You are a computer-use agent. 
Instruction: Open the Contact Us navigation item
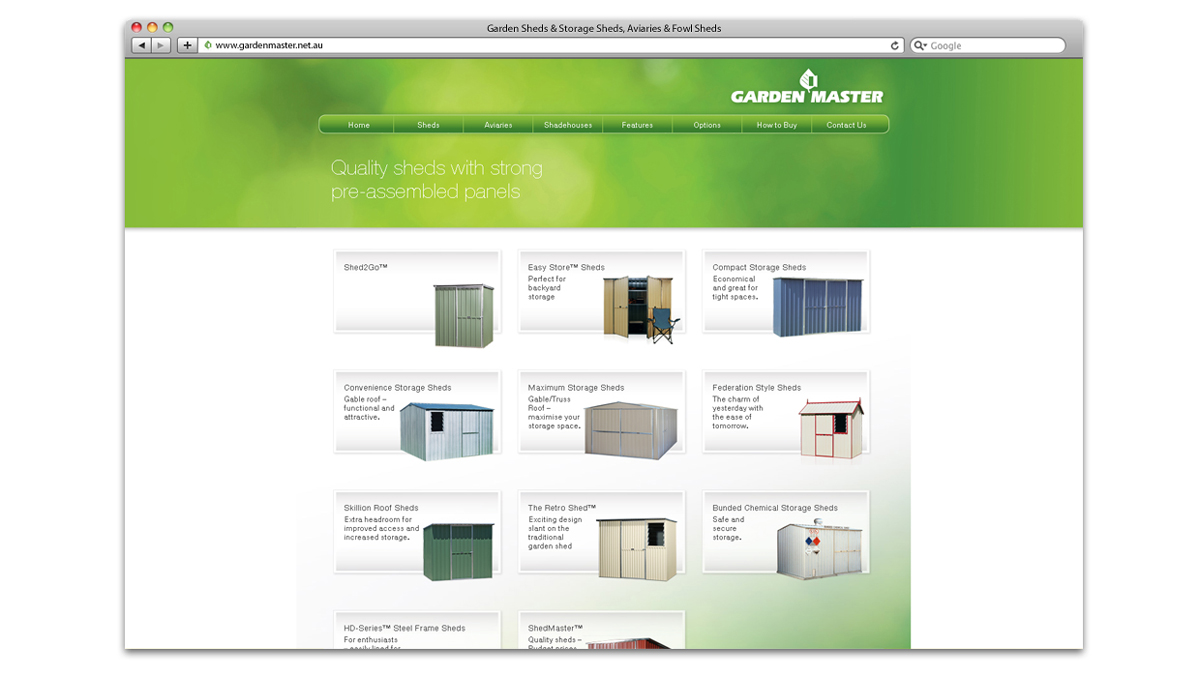[847, 125]
